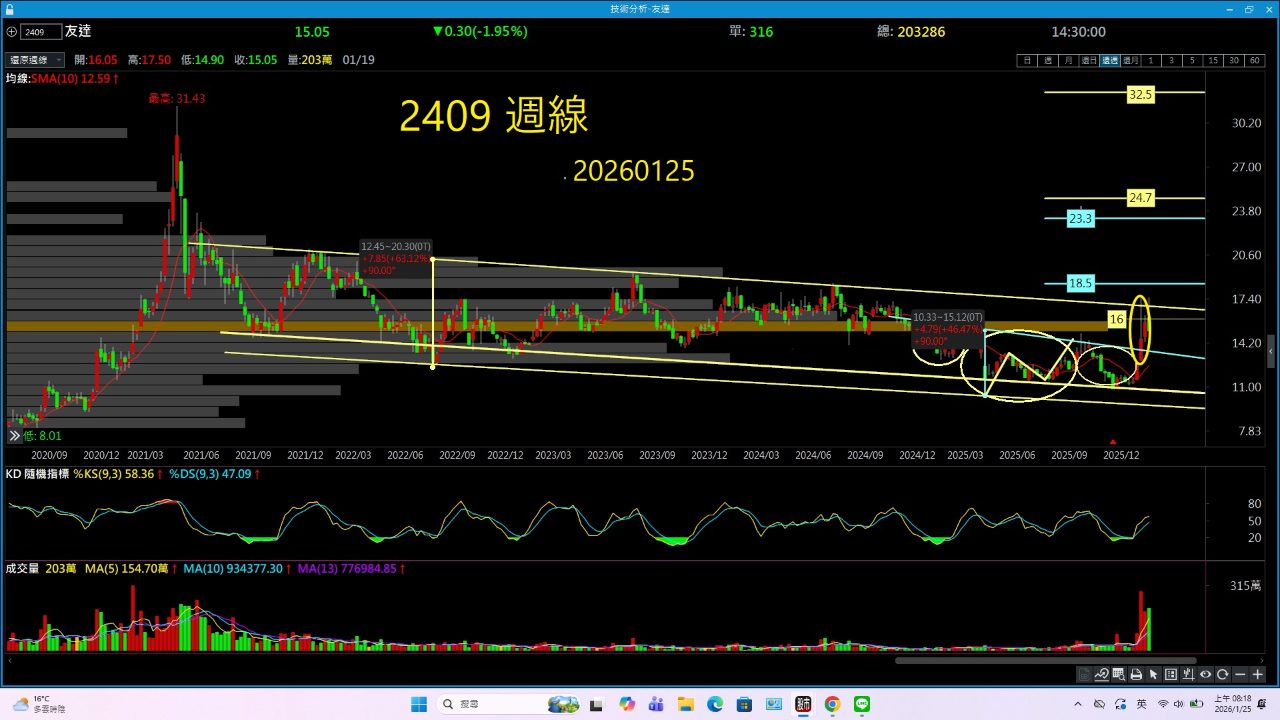Enable the 週月 timeframe view
This screenshot has width=1280, height=720.
(x=1131, y=60)
